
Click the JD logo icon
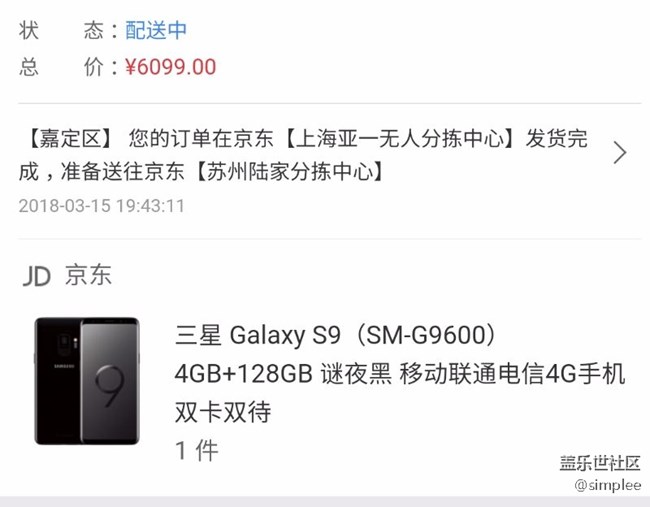[x=36, y=277]
